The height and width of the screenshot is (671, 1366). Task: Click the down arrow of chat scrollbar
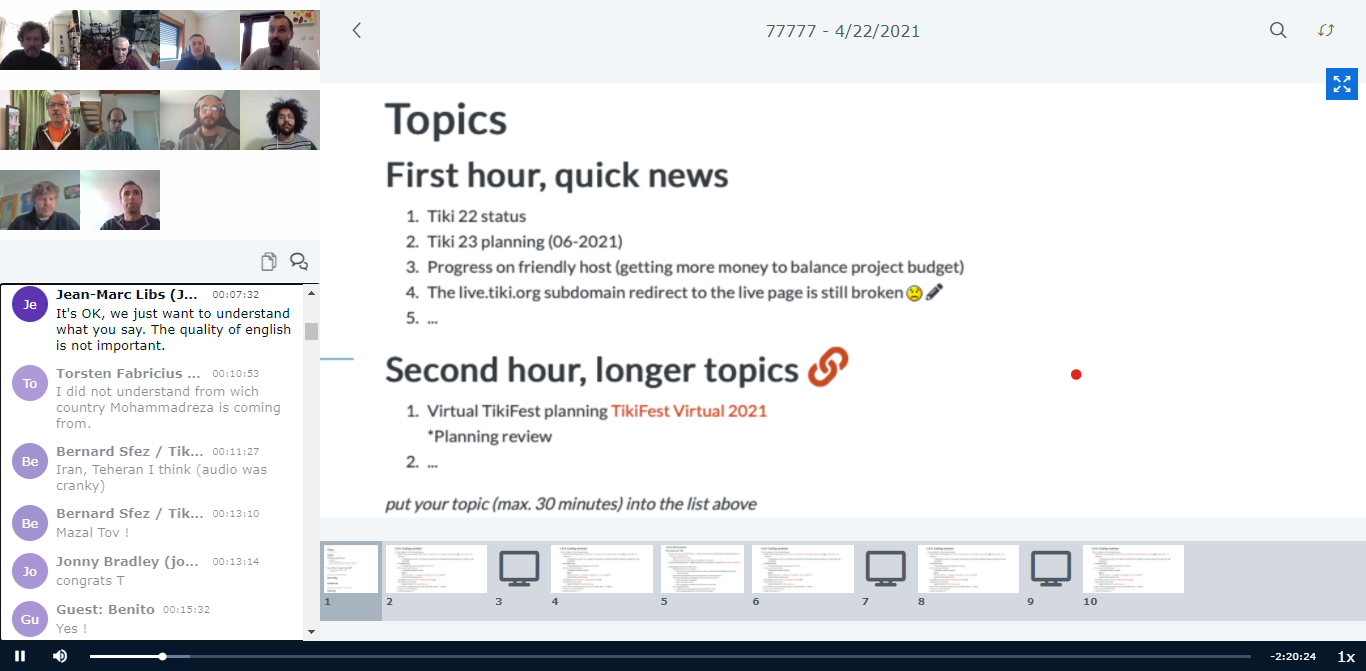coord(311,632)
